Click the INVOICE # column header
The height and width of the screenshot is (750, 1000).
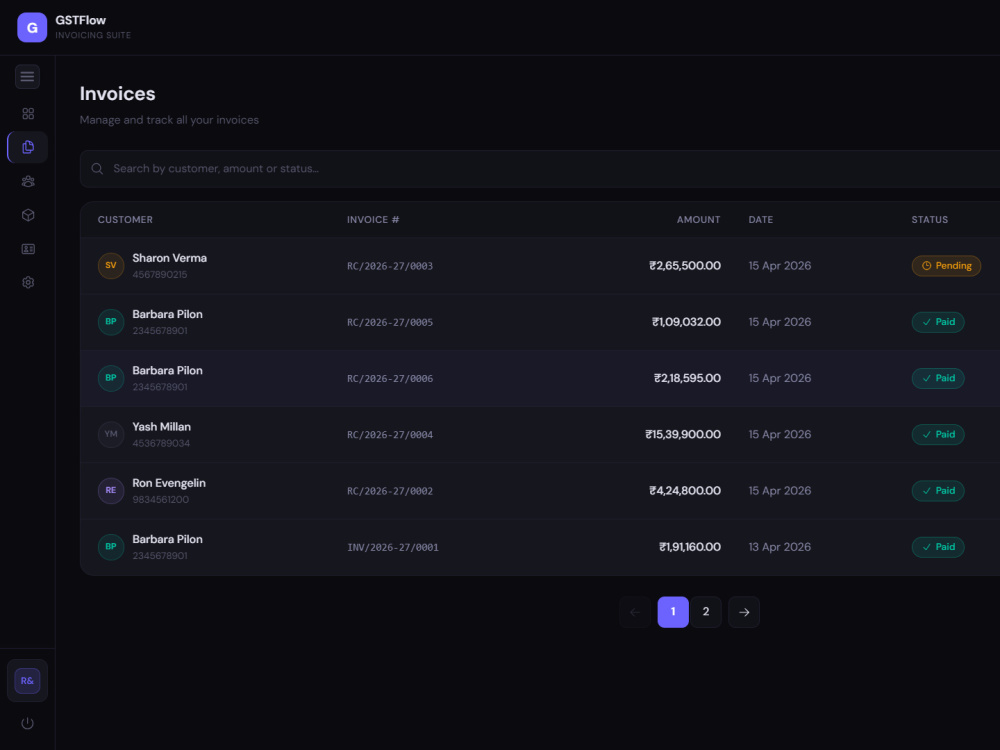click(373, 220)
